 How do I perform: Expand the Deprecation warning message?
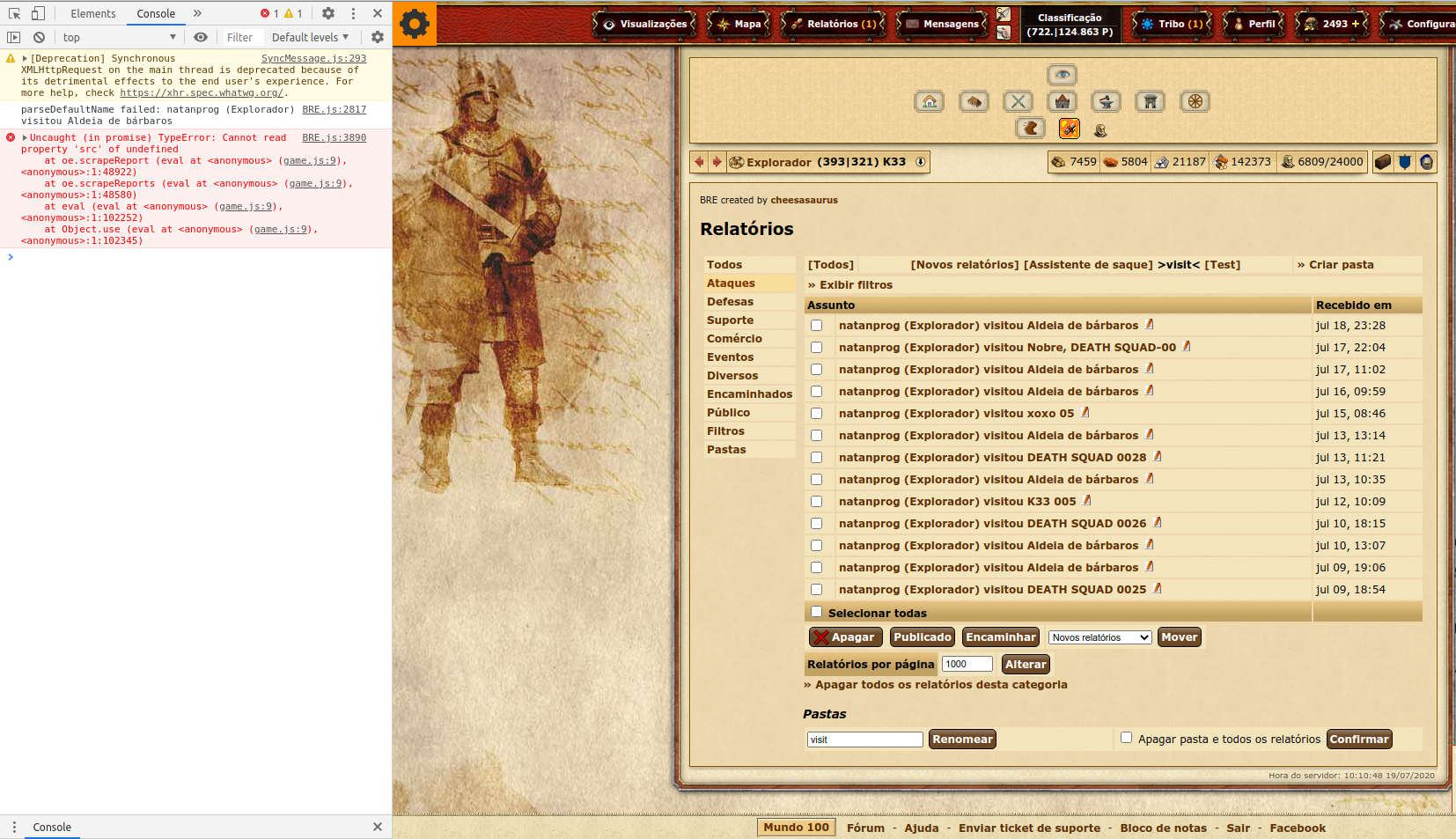tap(25, 59)
